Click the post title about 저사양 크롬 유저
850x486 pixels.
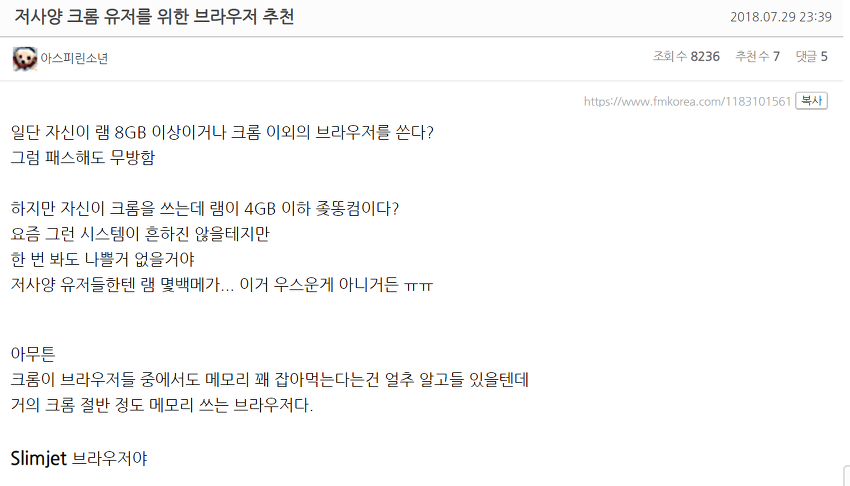click(x=154, y=17)
